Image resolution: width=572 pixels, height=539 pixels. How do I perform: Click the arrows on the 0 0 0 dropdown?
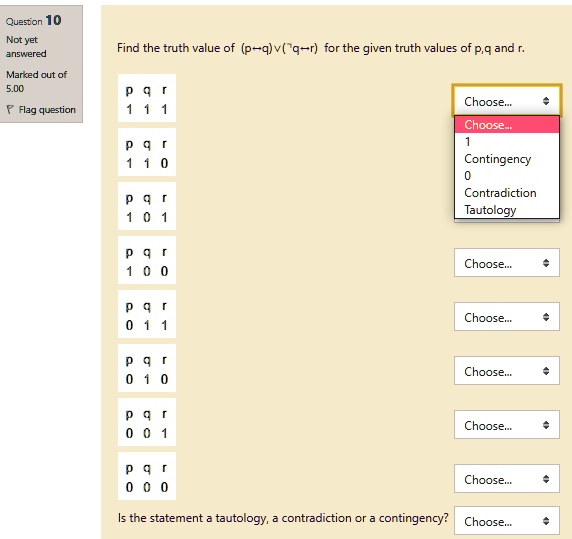coord(546,479)
